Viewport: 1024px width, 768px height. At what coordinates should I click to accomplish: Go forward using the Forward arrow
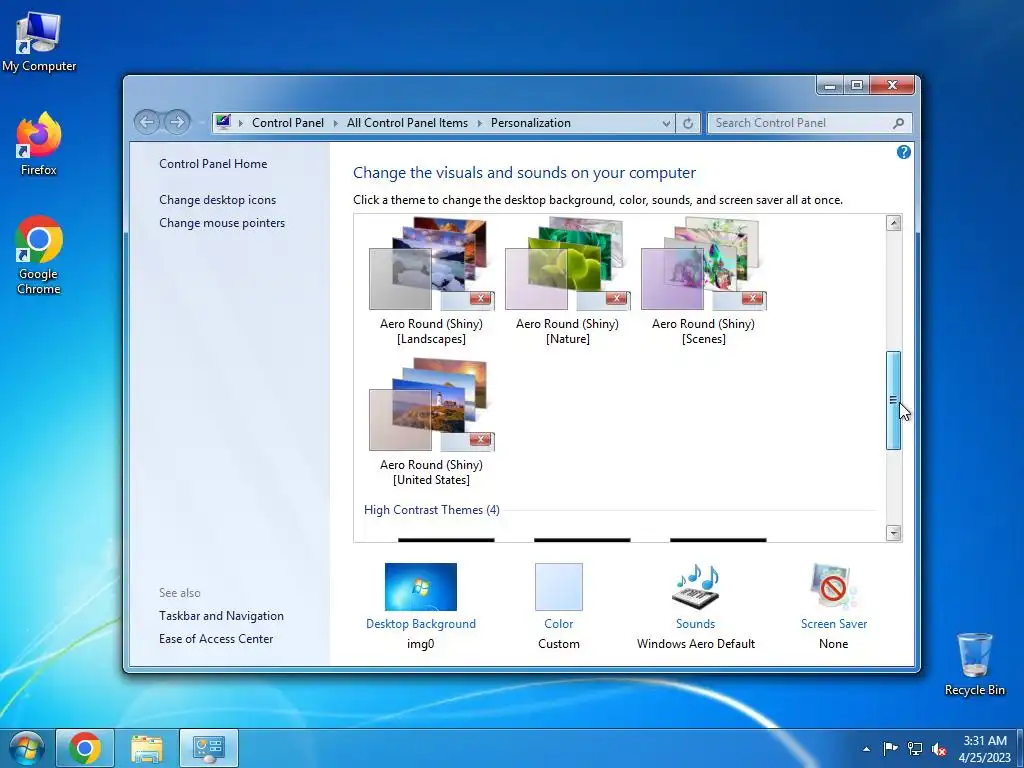tap(176, 122)
